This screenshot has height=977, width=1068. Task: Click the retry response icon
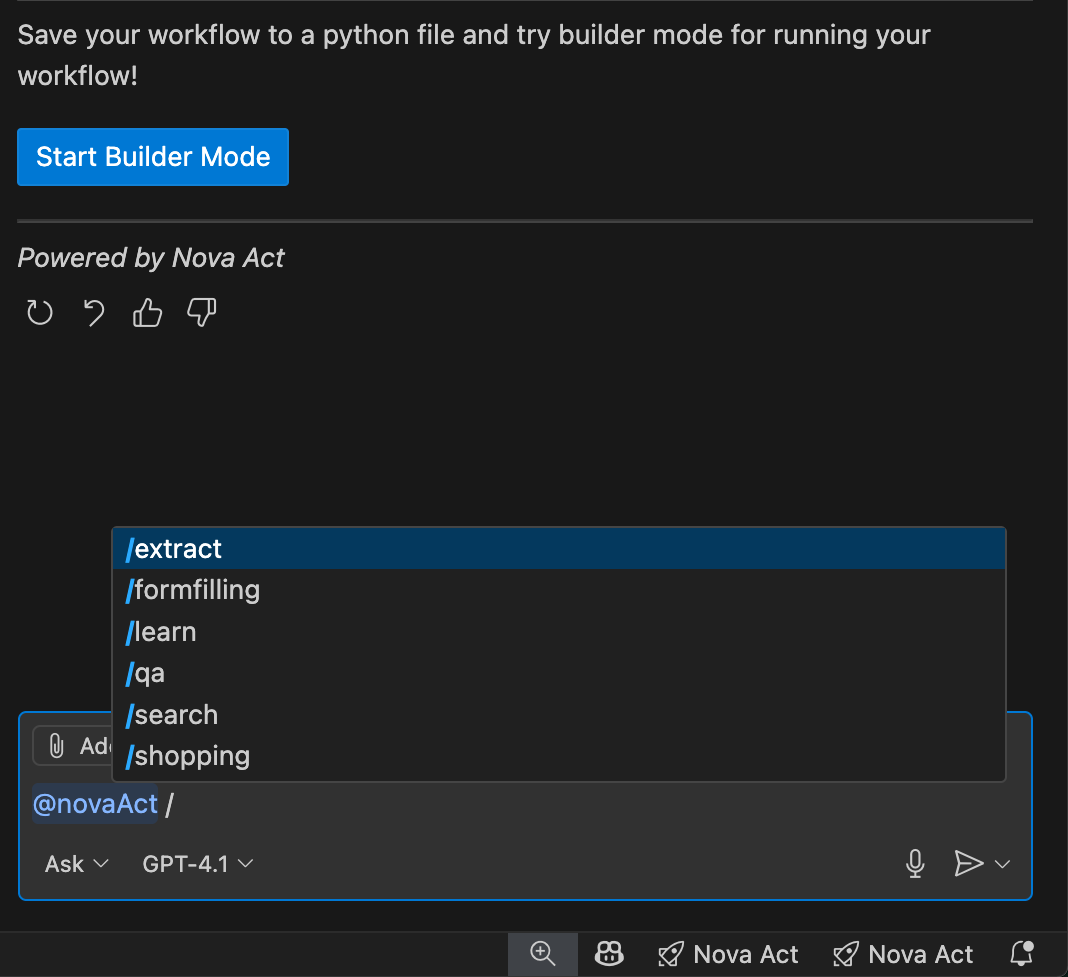tap(40, 314)
